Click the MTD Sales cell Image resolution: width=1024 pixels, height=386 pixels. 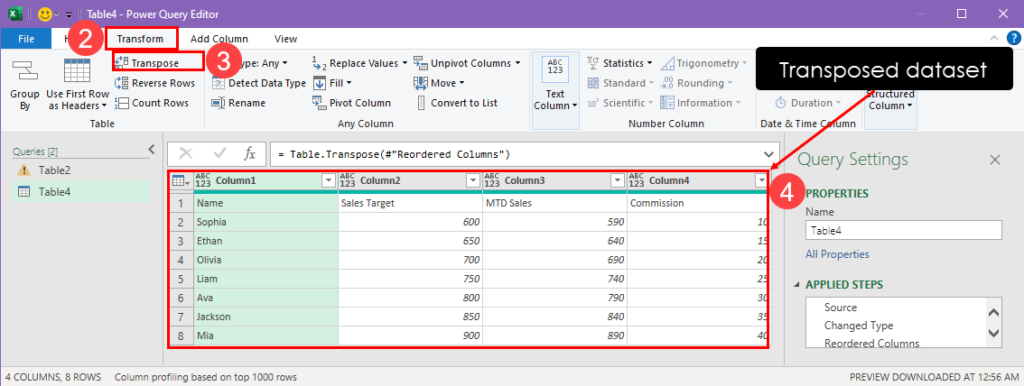point(554,203)
